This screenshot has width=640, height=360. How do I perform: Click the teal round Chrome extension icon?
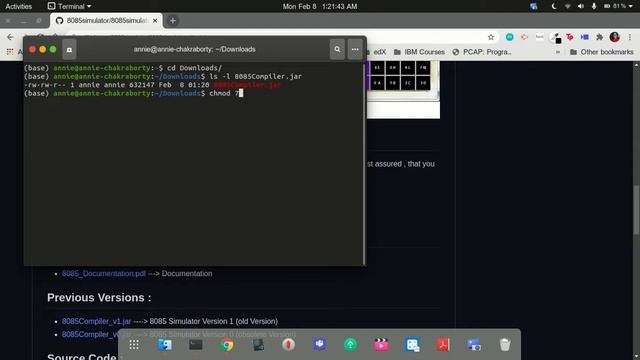pos(509,37)
